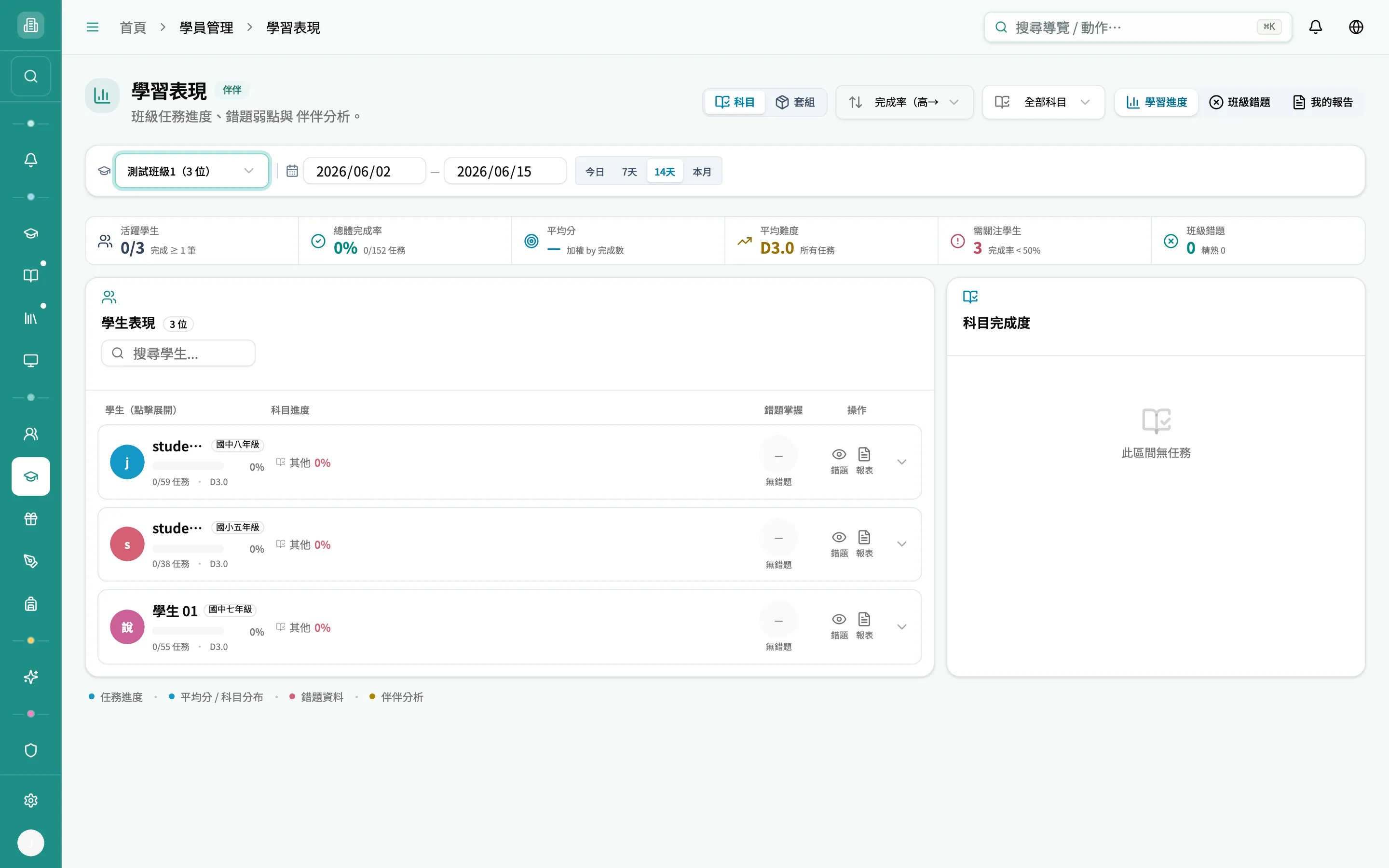The image size is (1389, 868).
Task: Go to 學員管理 breadcrumb
Action: (206, 27)
